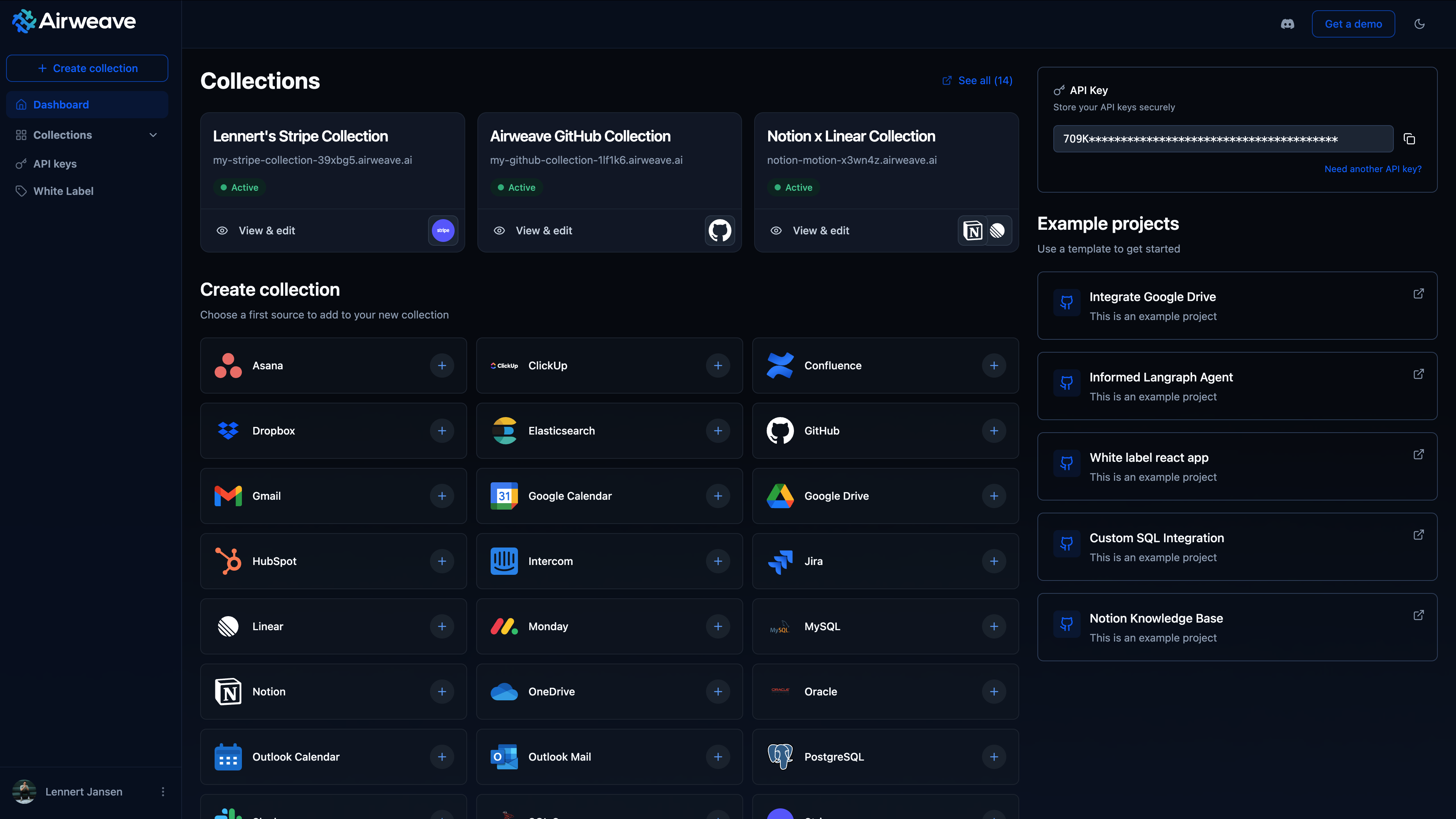The width and height of the screenshot is (1456, 819).
Task: Open external link for Integrate Google Drive
Action: (x=1418, y=294)
